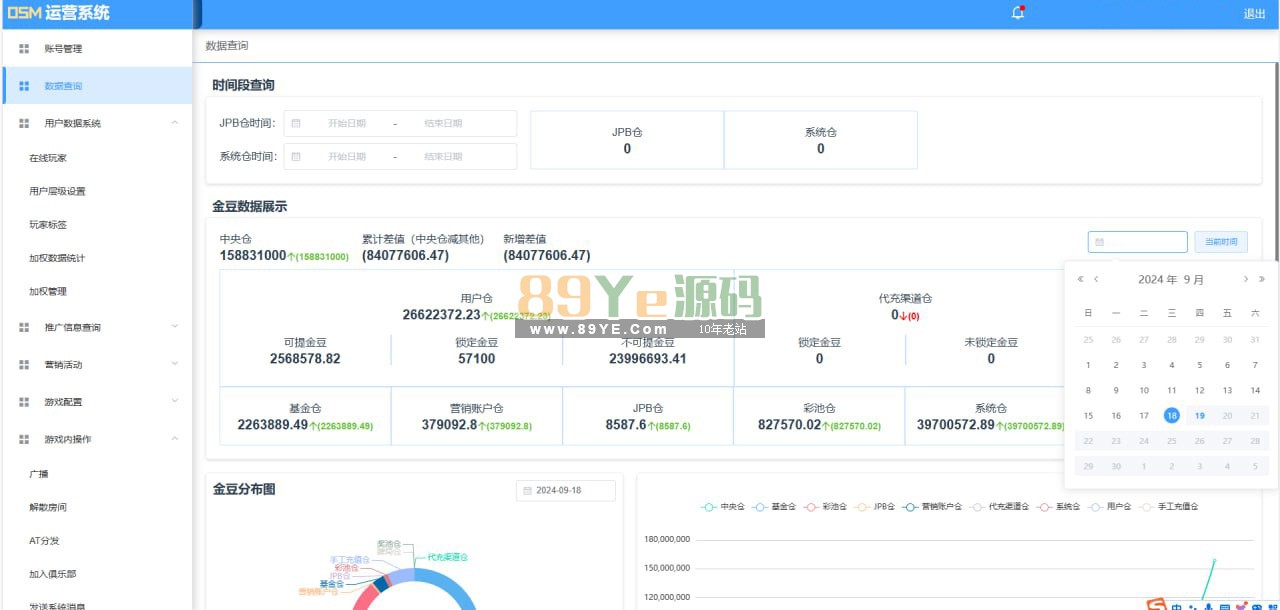Open 在线玩家 in the sidebar
The image size is (1280, 610).
click(x=48, y=158)
